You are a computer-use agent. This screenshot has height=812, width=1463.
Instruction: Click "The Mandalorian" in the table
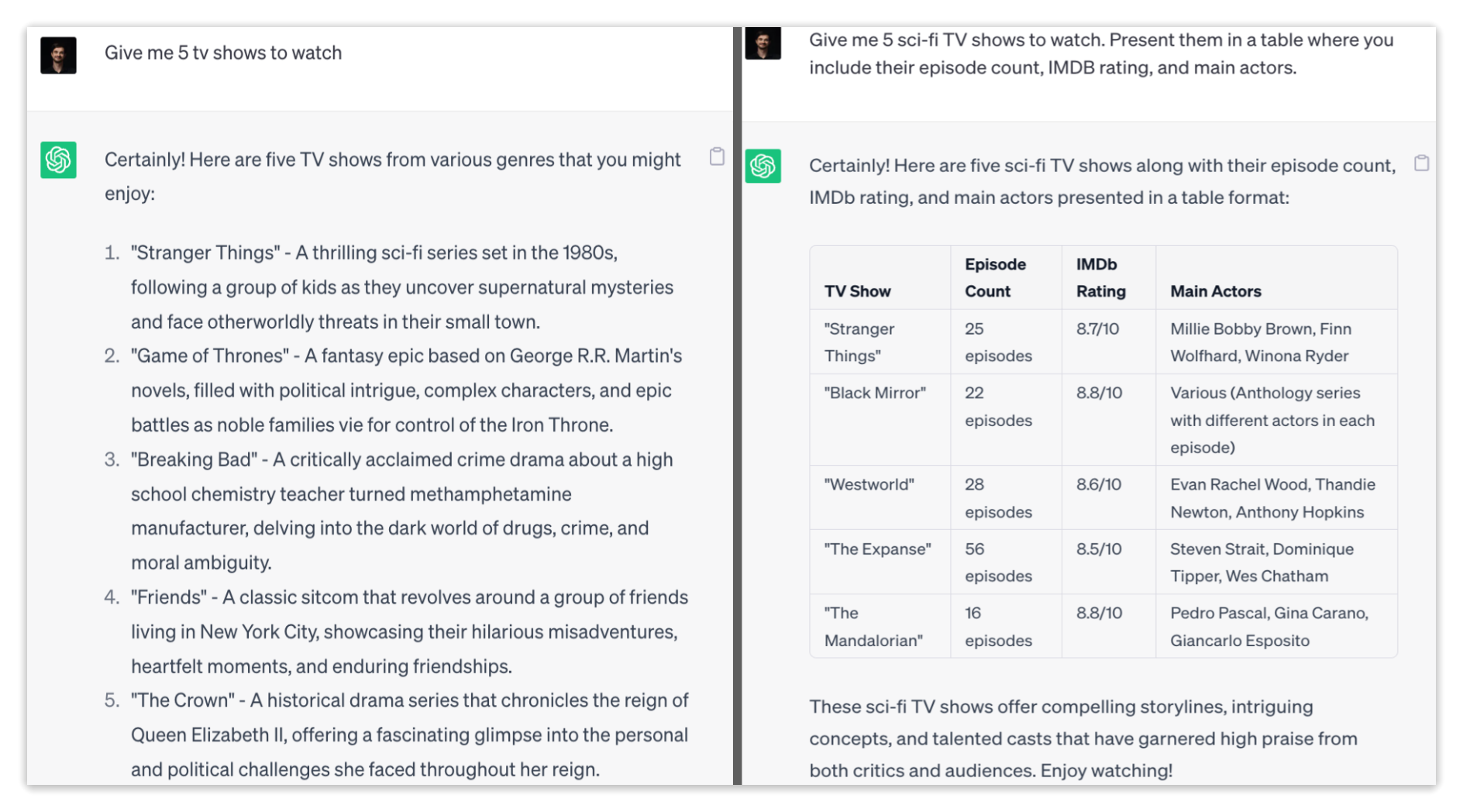click(x=873, y=626)
